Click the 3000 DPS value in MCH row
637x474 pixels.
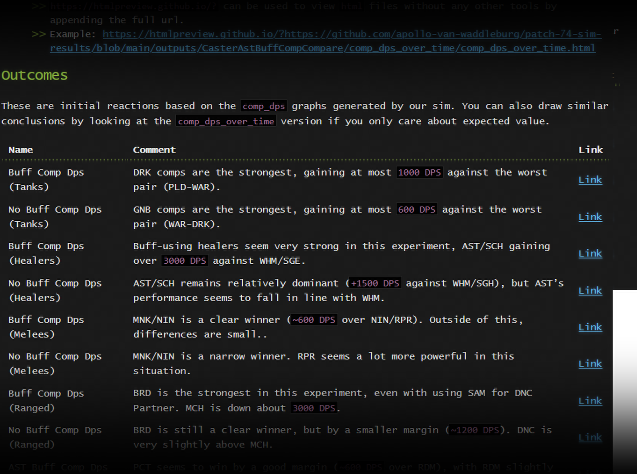(314, 408)
